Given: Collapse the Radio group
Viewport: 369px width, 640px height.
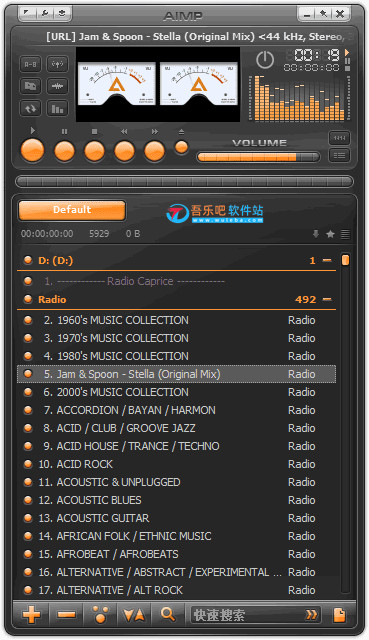Looking at the screenshot, I should coord(327,299).
